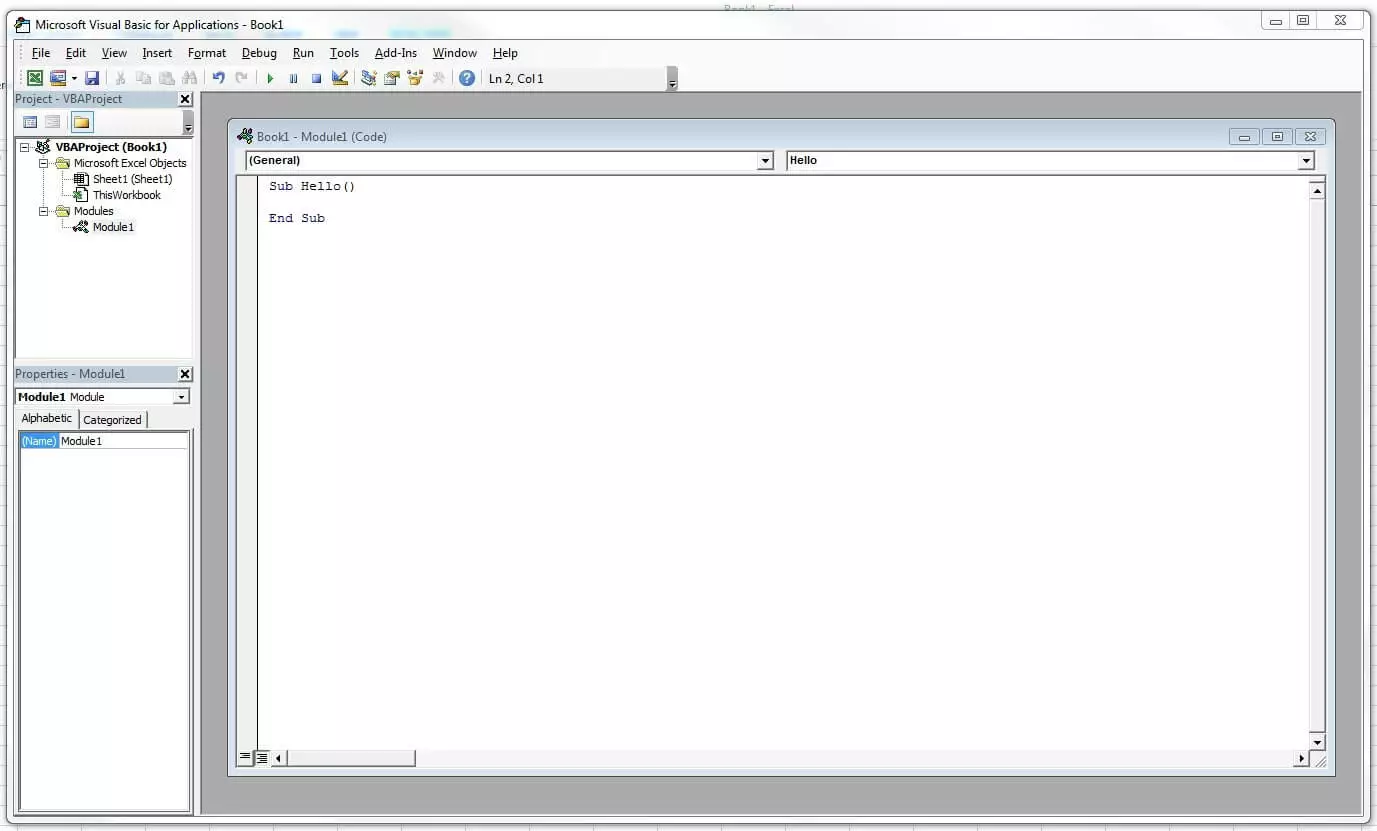Screen dimensions: 1377x831
Task: Open the Project Explorer icon
Action: [369, 78]
